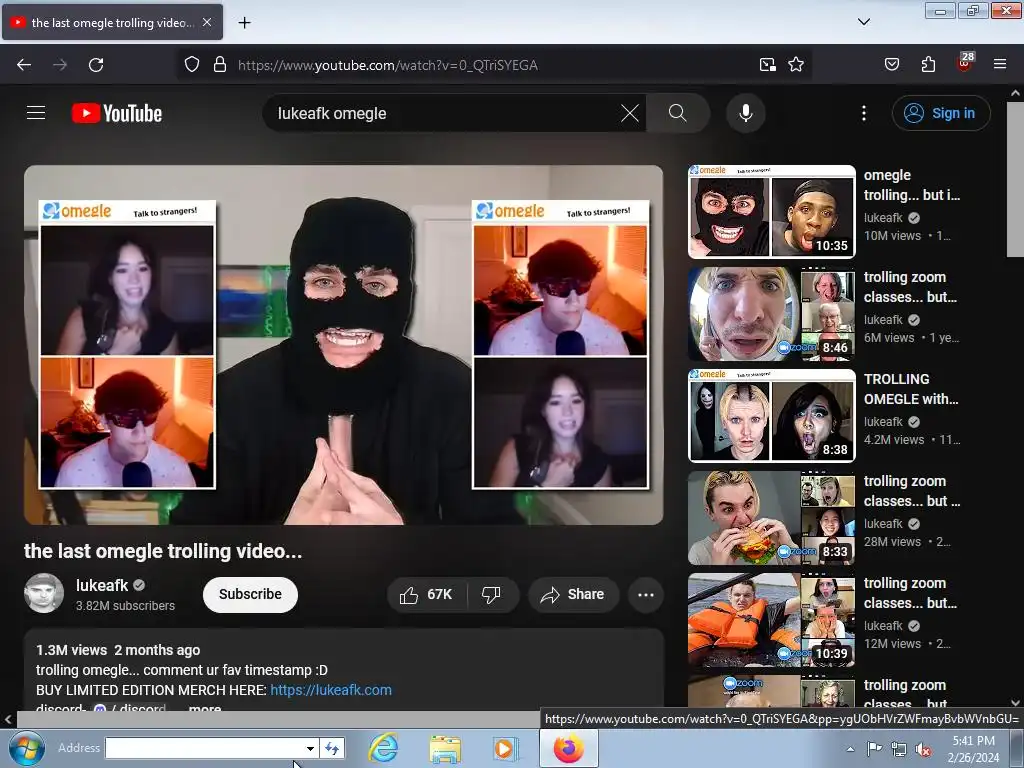Start voice search with the microphone icon

pos(746,113)
